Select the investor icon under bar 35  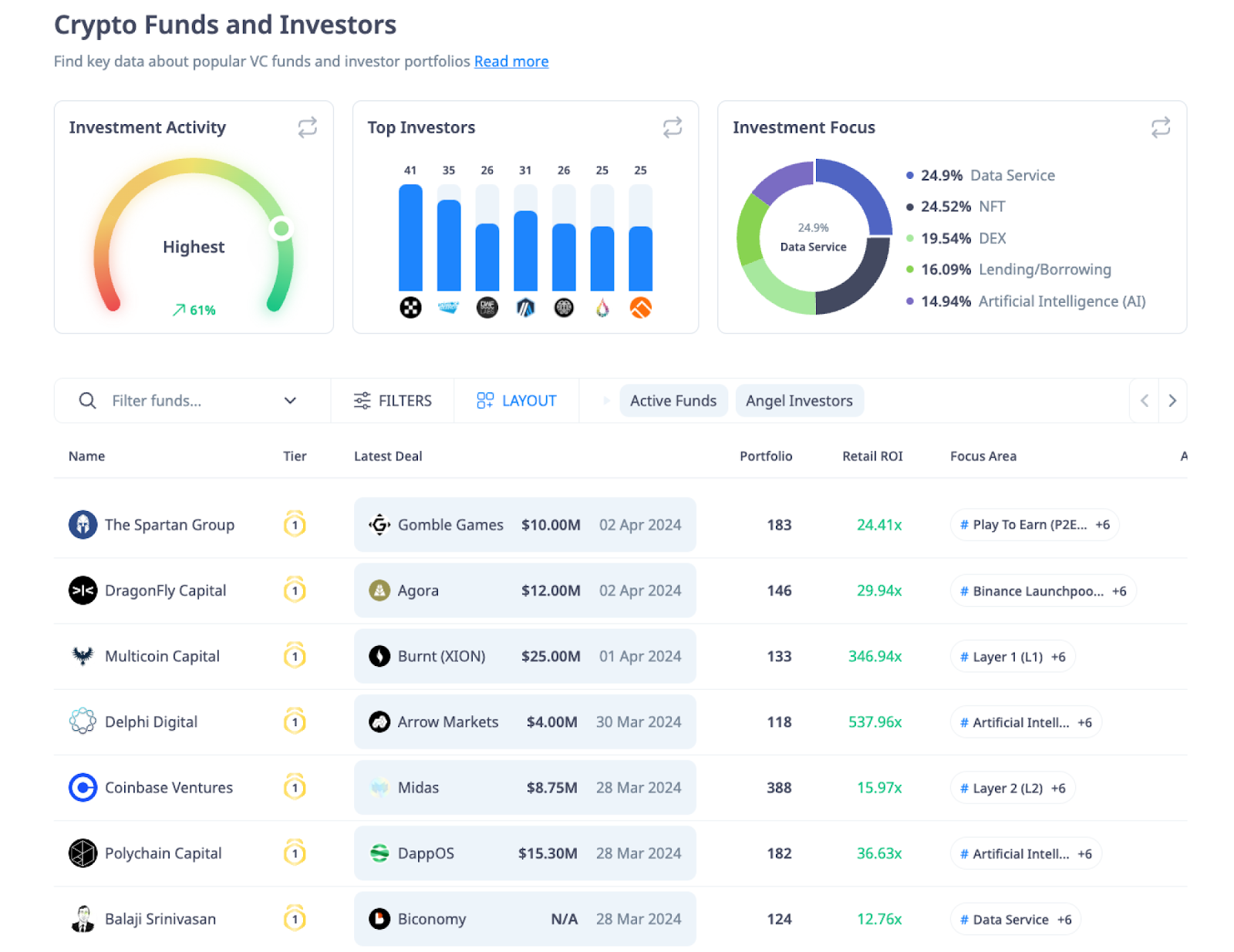[x=448, y=308]
